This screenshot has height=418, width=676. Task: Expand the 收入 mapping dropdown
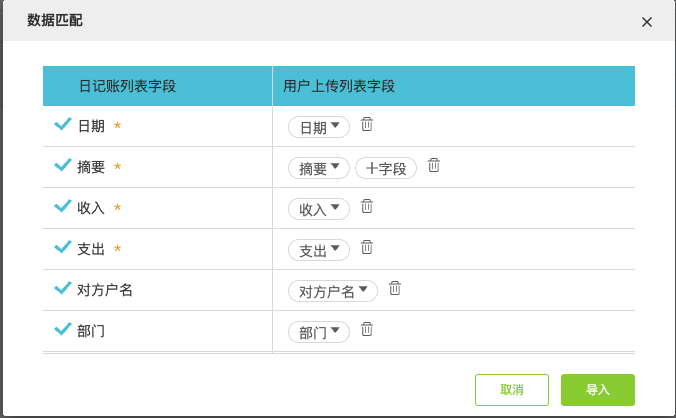[319, 209]
